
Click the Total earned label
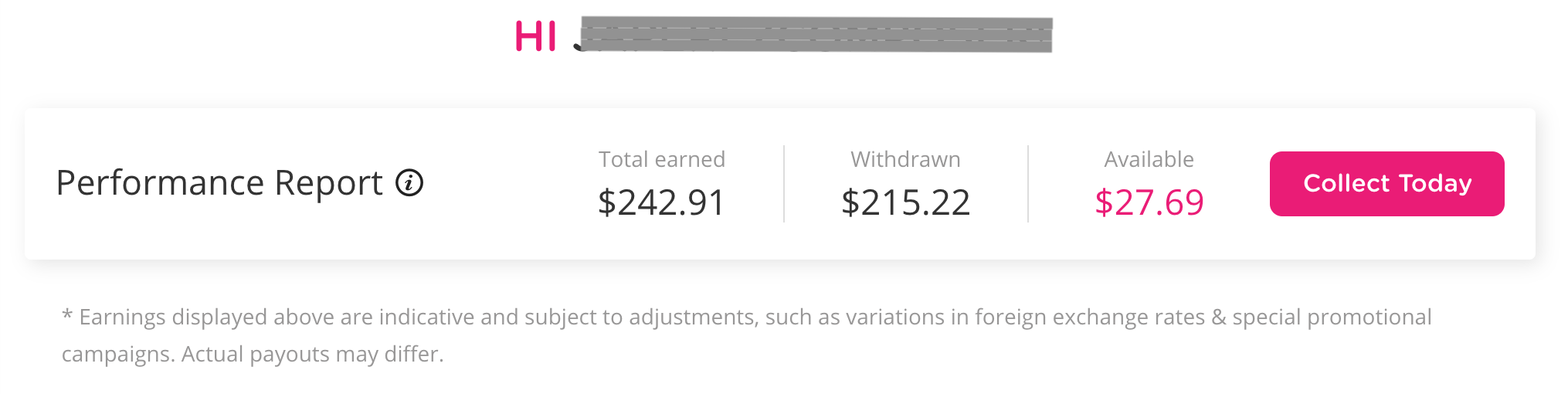coord(662,159)
